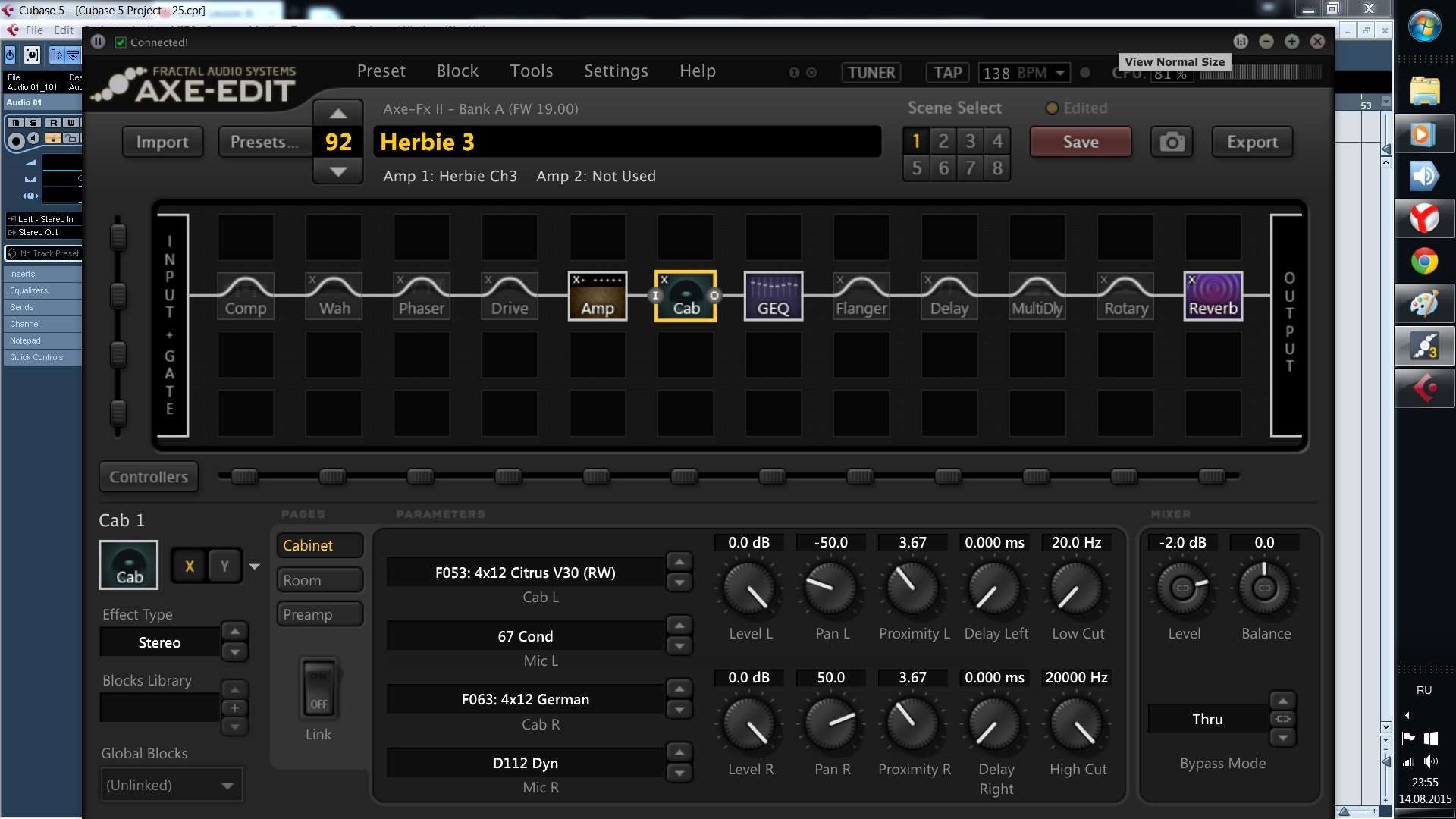The image size is (1456, 819).
Task: Save the preset with Save button
Action: [1081, 142]
